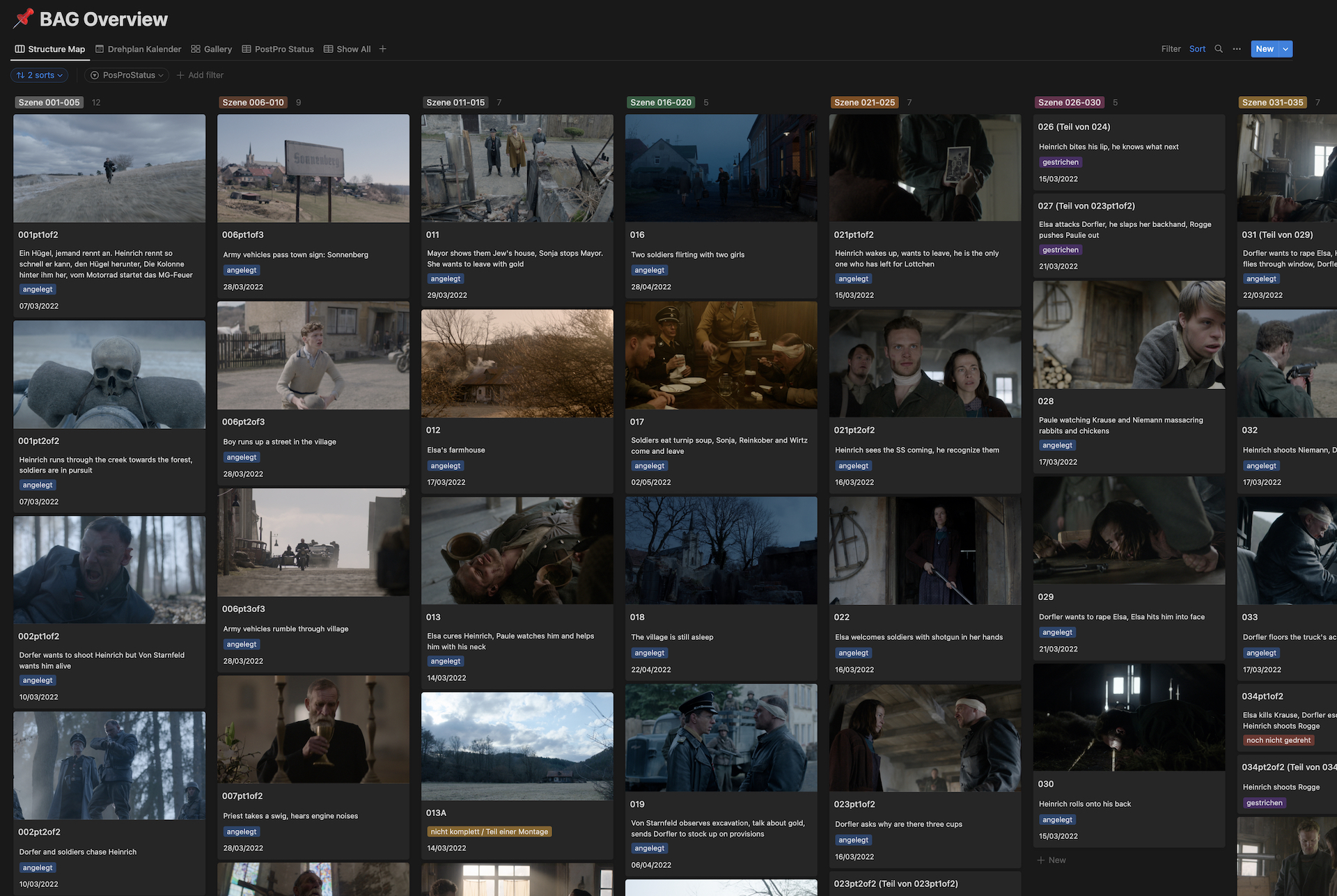This screenshot has height=896, width=1337.
Task: Expand the 2 sorts dropdown
Action: 40,75
